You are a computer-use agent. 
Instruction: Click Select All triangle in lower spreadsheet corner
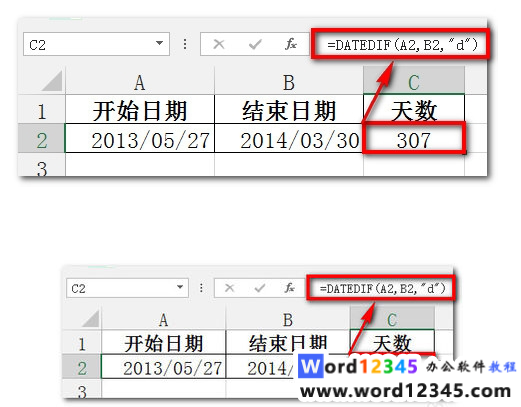pos(91,318)
